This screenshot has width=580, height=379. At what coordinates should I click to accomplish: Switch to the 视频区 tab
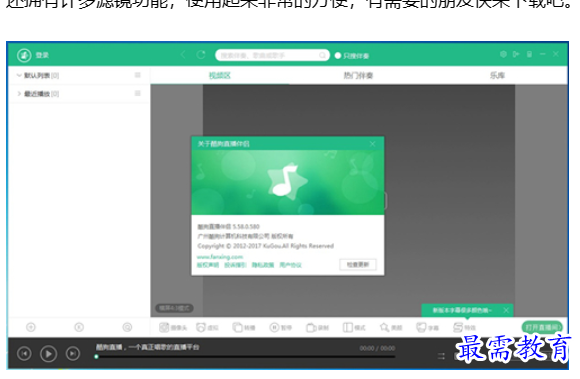point(220,76)
